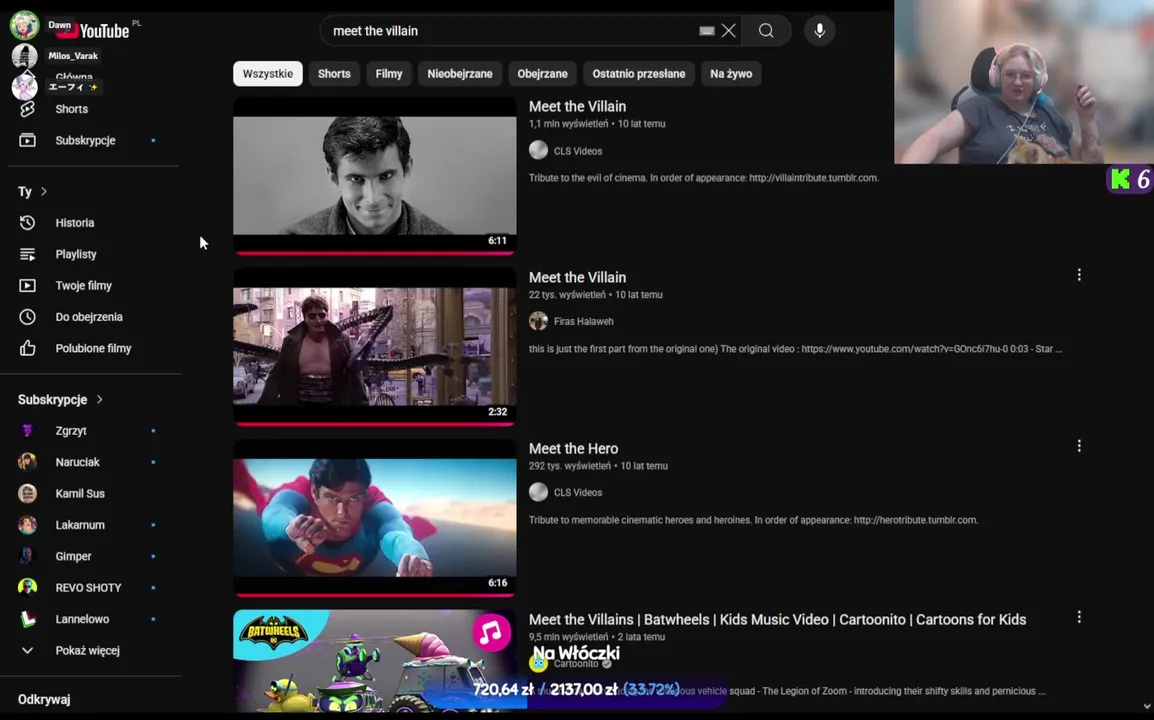
Task: Open REVO SHOTY channel subscription
Action: (88, 587)
